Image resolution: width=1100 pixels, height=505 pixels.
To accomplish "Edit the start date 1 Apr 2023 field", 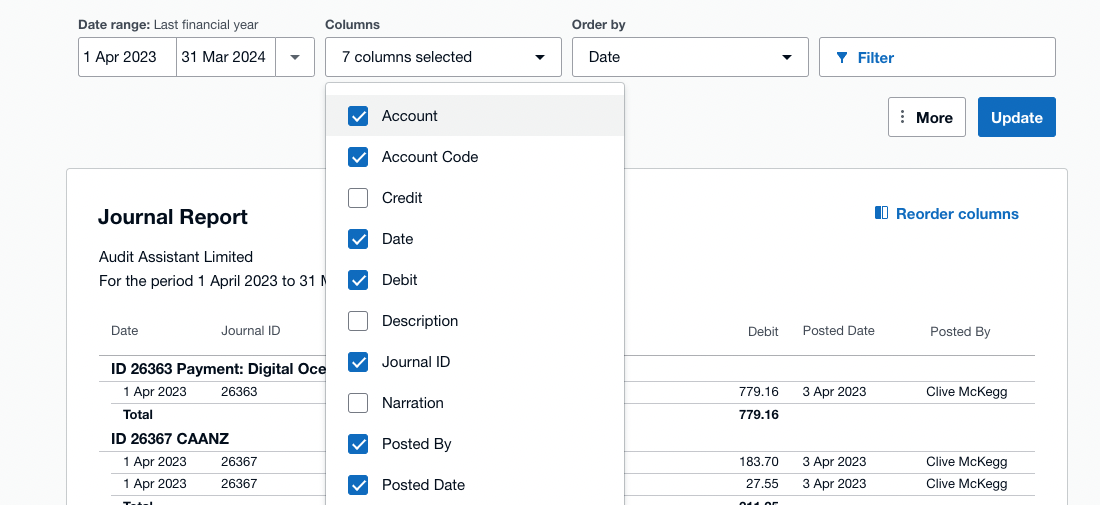I will tap(127, 58).
